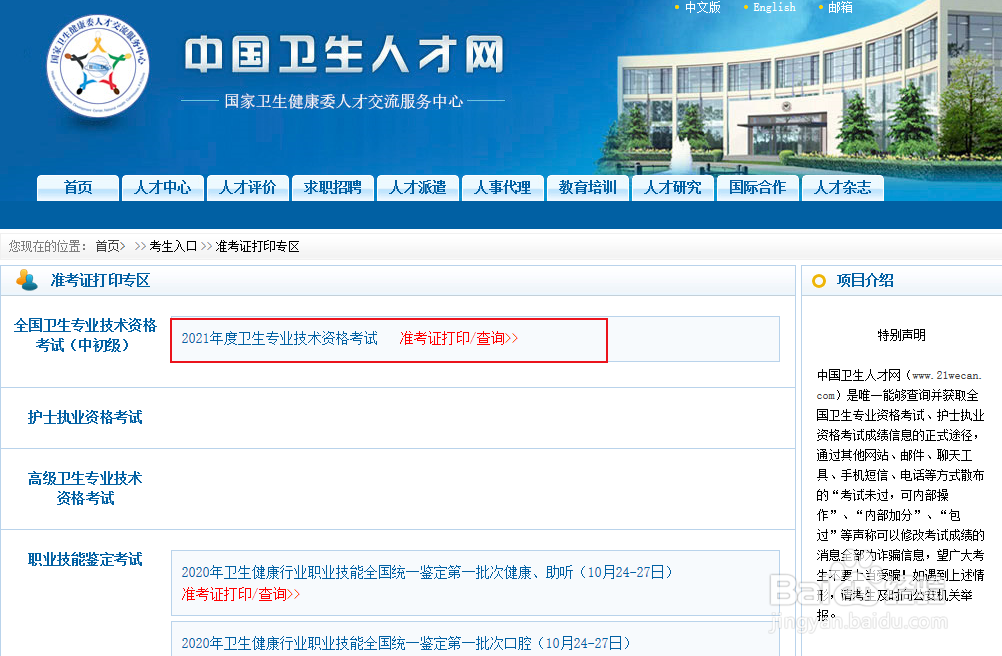Open 2020年第一批次健康、助听 exam link
This screenshot has width=1002, height=656.
[428, 572]
